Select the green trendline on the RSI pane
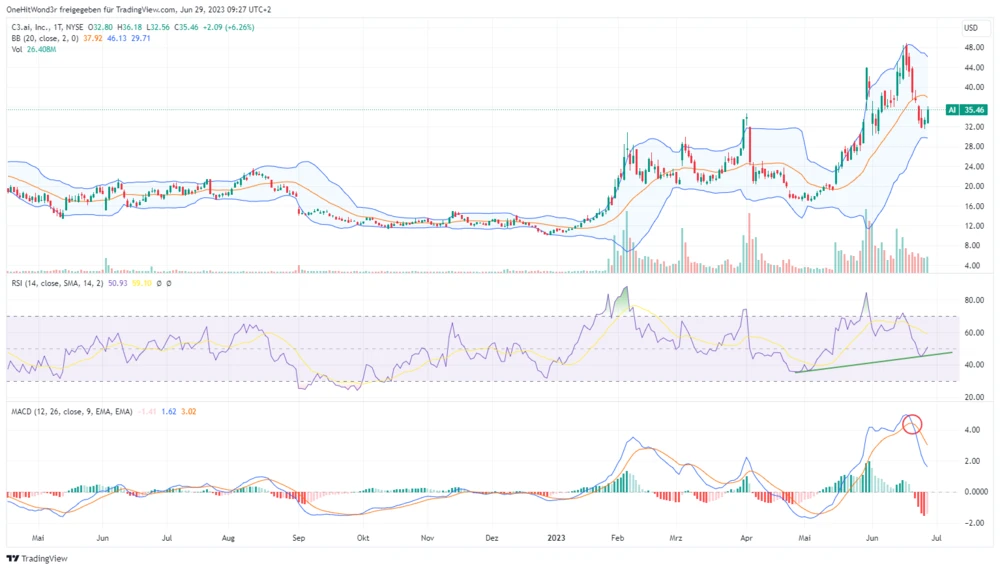The image size is (1000, 570). 870,362
